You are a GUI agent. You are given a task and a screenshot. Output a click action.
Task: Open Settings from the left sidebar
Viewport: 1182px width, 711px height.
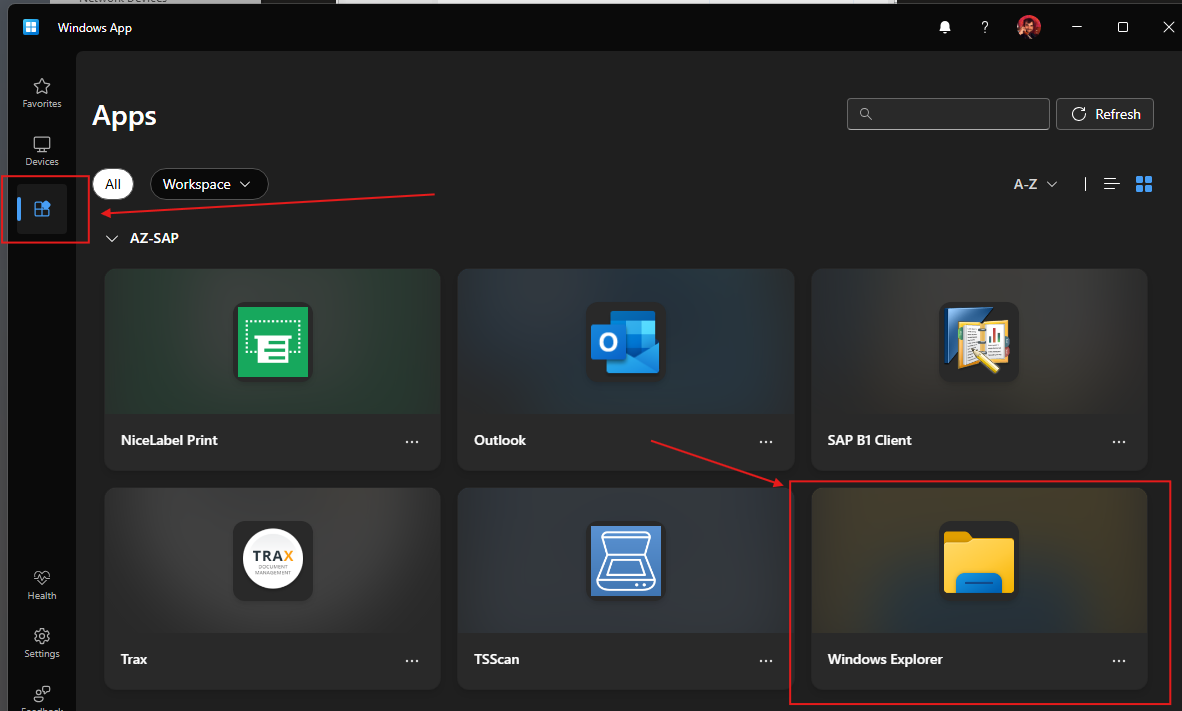point(42,642)
